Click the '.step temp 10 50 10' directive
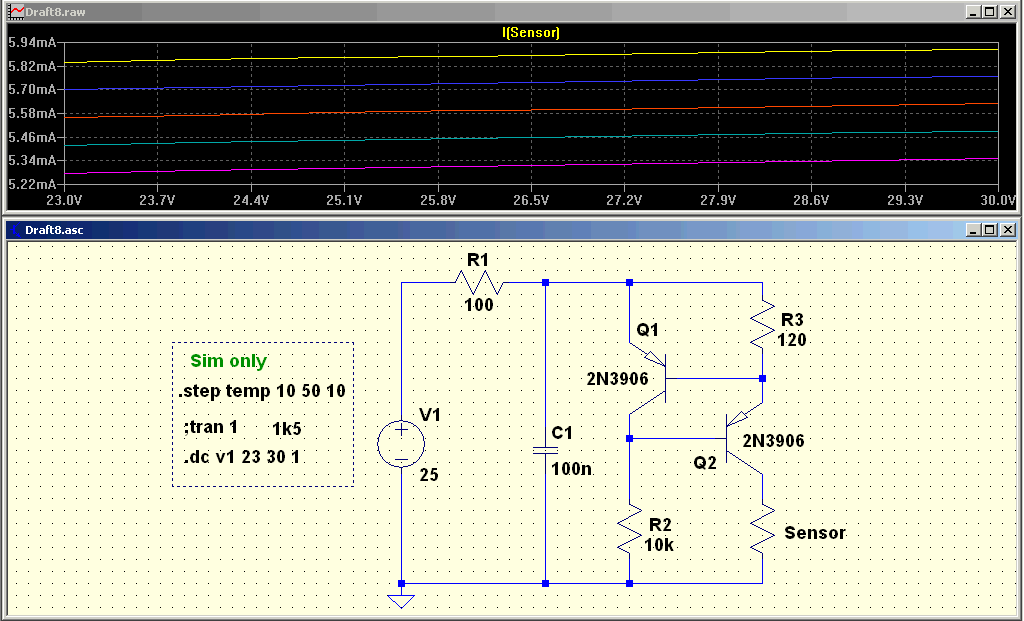This screenshot has width=1024, height=621. [x=262, y=391]
